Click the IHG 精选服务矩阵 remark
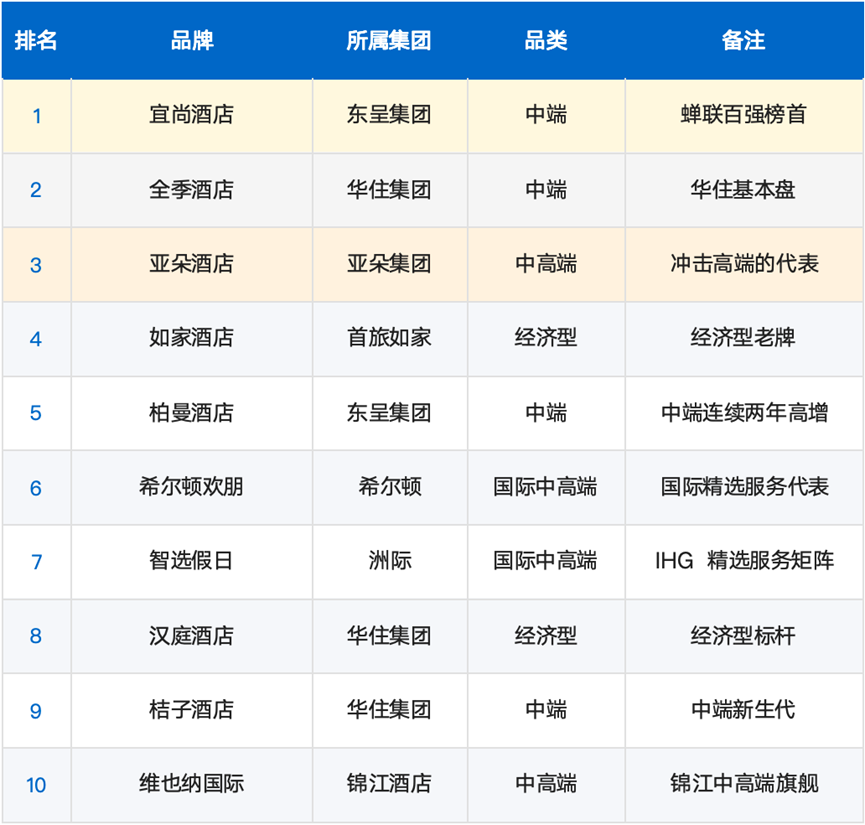The image size is (865, 825). pos(744,561)
